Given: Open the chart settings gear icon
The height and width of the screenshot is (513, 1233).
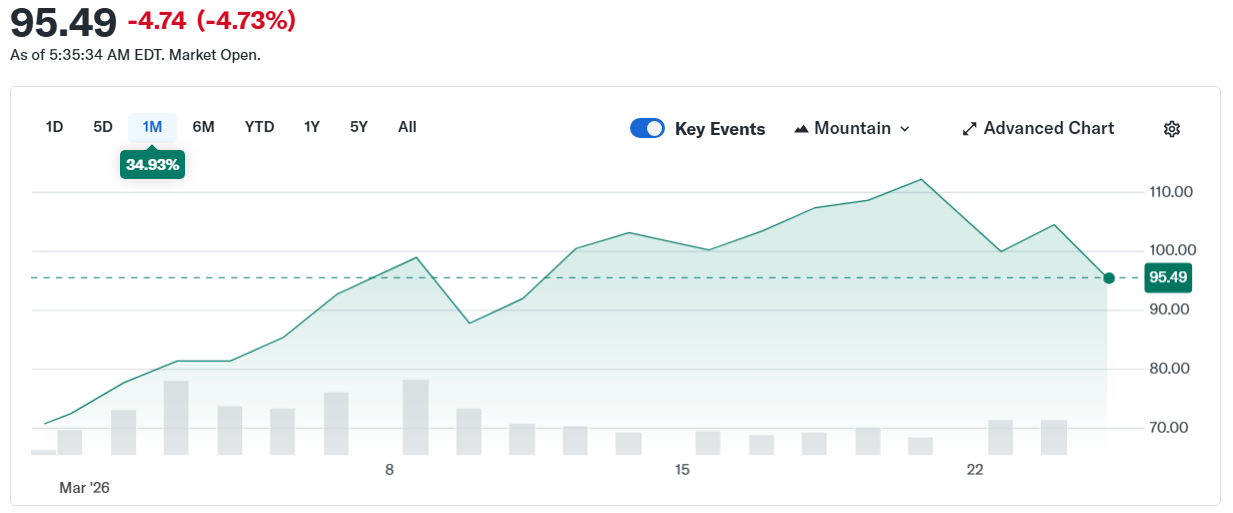Looking at the screenshot, I should 1172,129.
